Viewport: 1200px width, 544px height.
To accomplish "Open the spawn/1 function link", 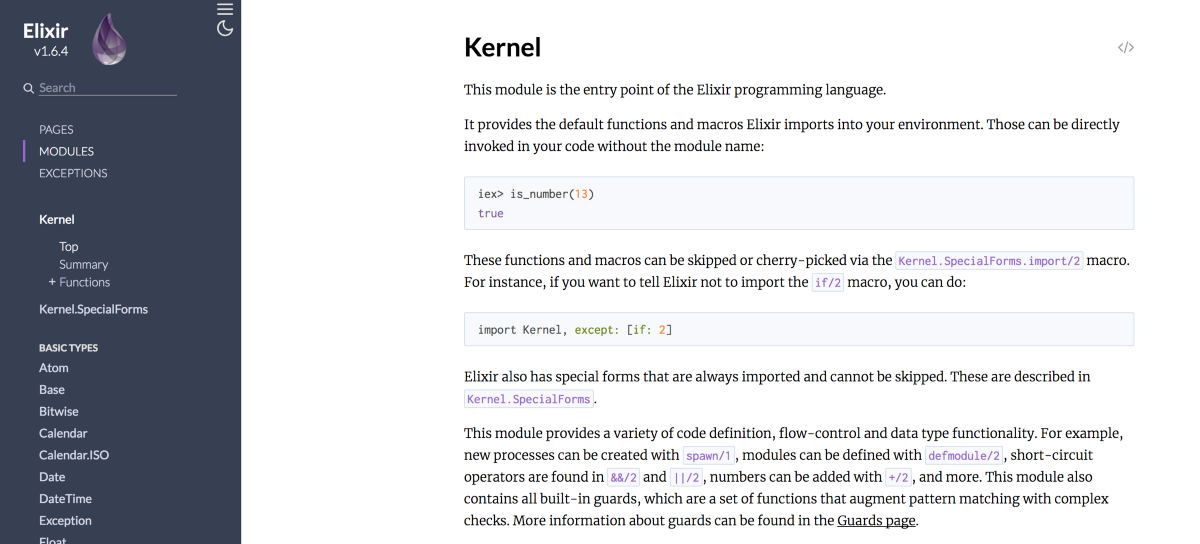I will [x=708, y=455].
